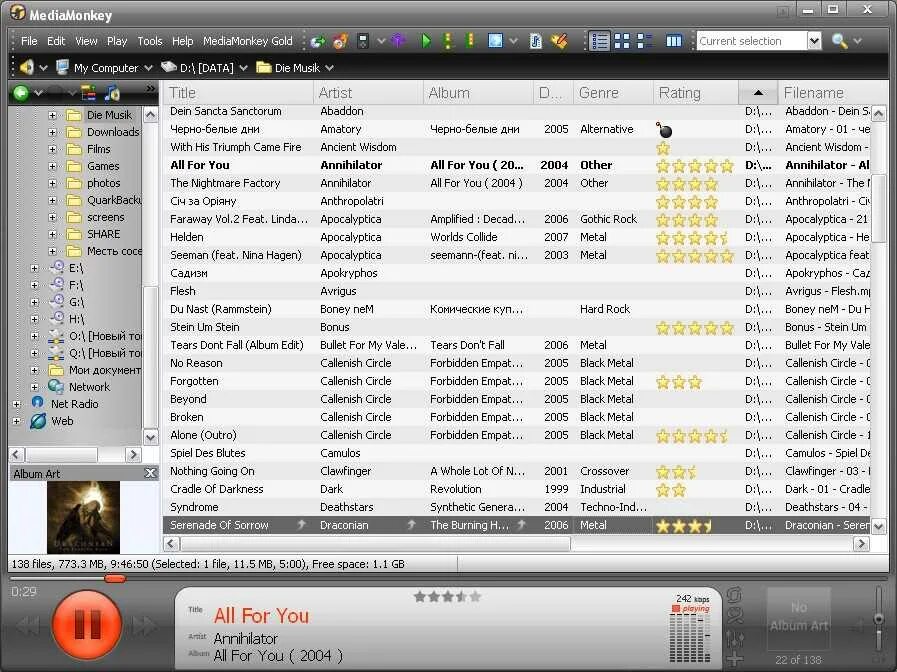897x672 pixels.
Task: Open the Tools menu
Action: 149,41
